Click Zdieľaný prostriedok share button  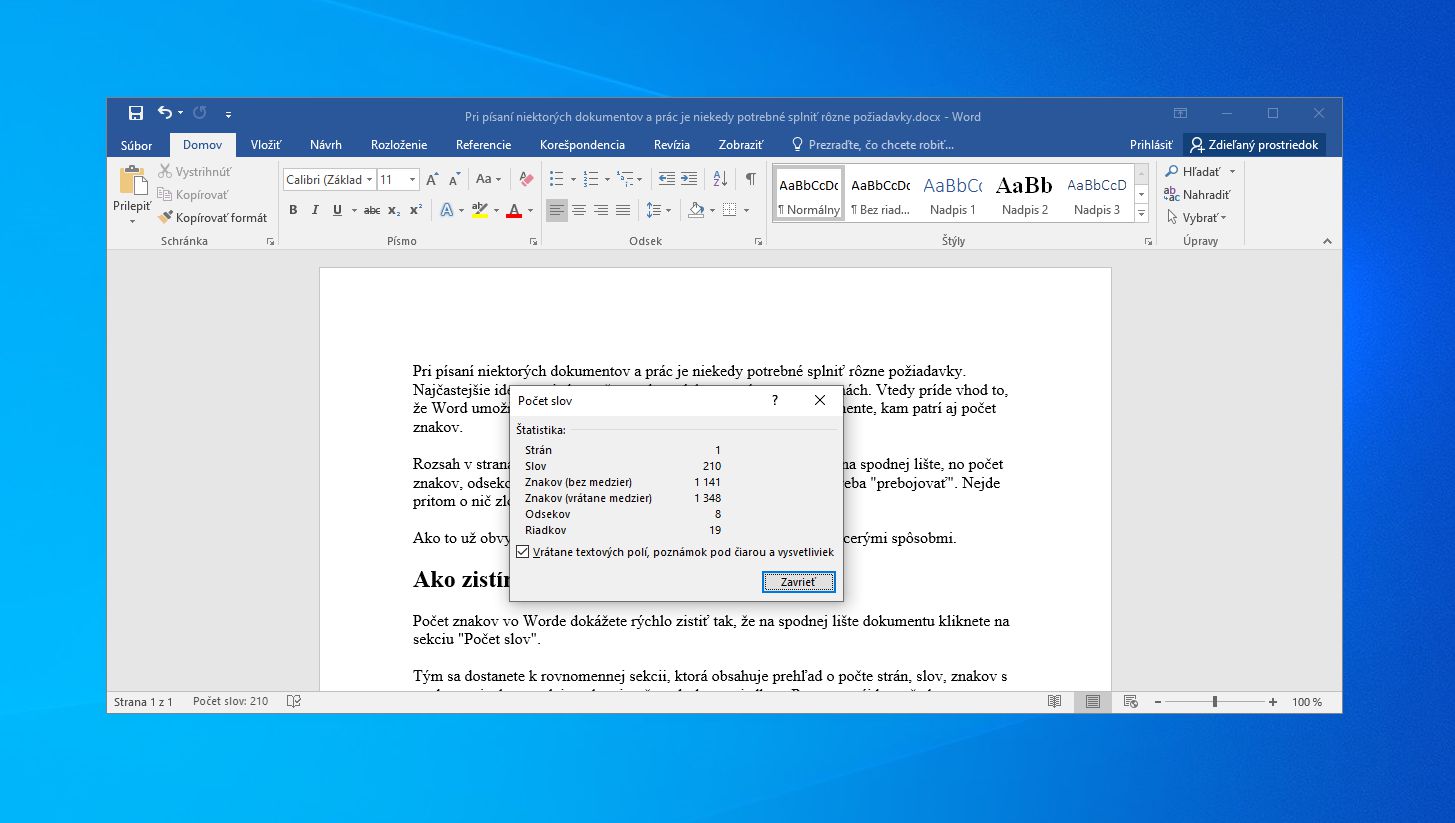tap(1254, 145)
